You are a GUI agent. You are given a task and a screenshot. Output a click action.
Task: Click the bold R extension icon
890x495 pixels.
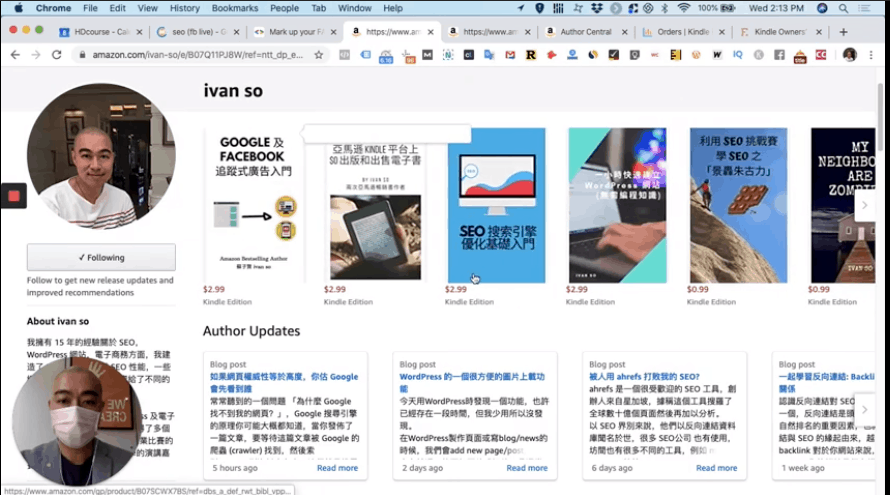(531, 55)
